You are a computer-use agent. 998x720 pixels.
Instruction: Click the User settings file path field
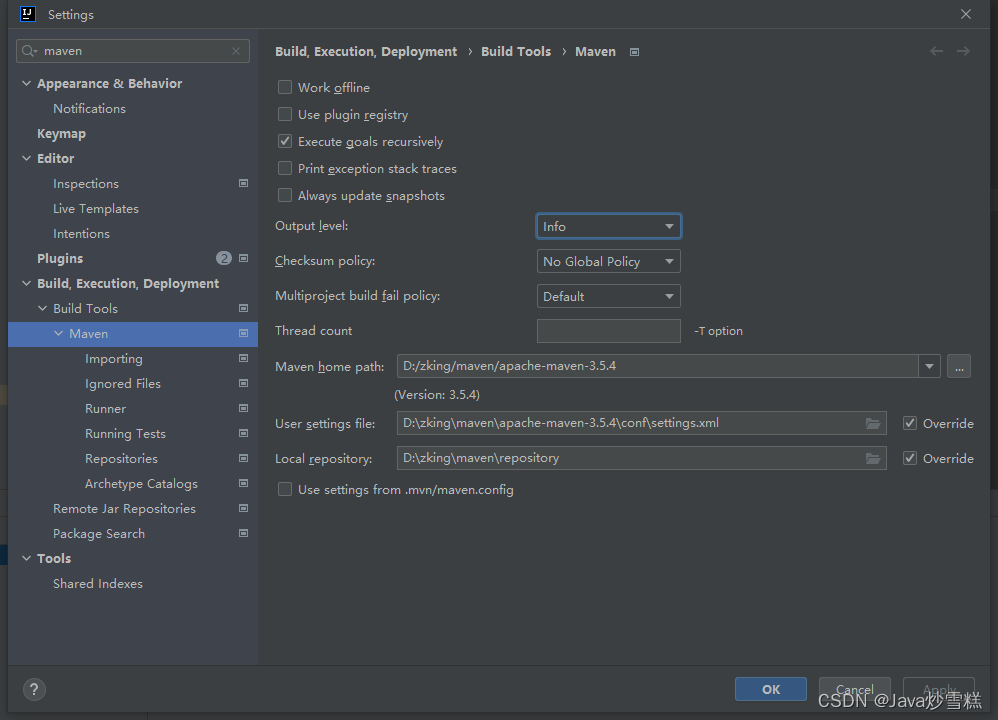point(642,423)
